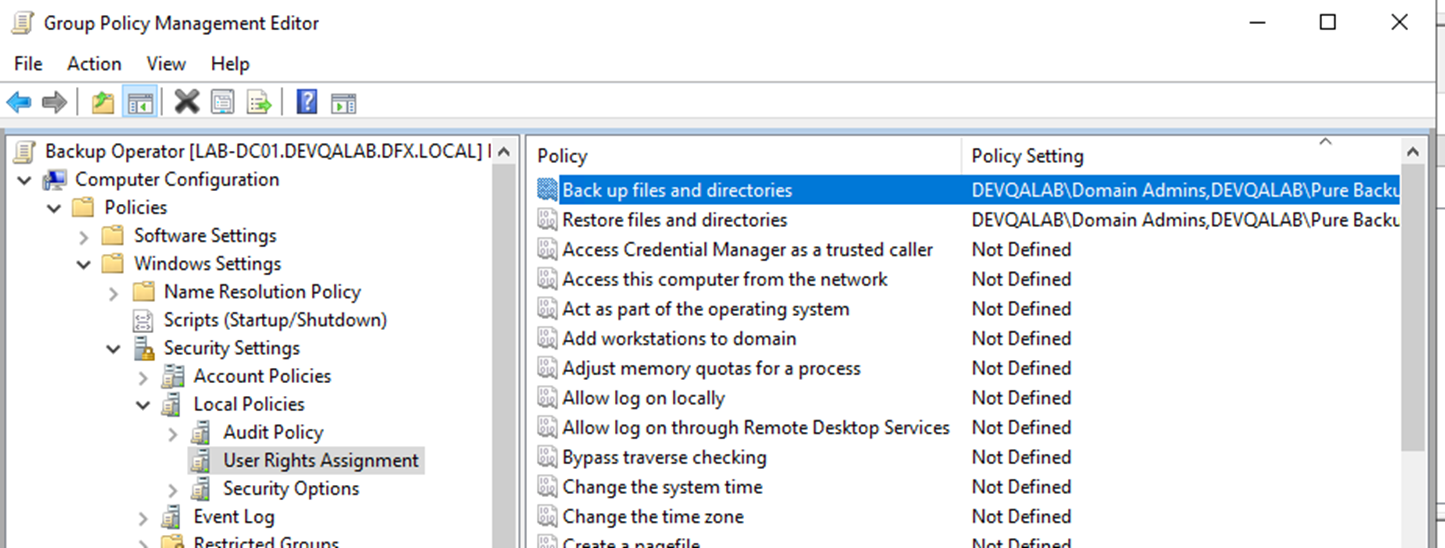Click the Access Credential Manager policy icon
This screenshot has width=1445, height=548.
(x=547, y=250)
